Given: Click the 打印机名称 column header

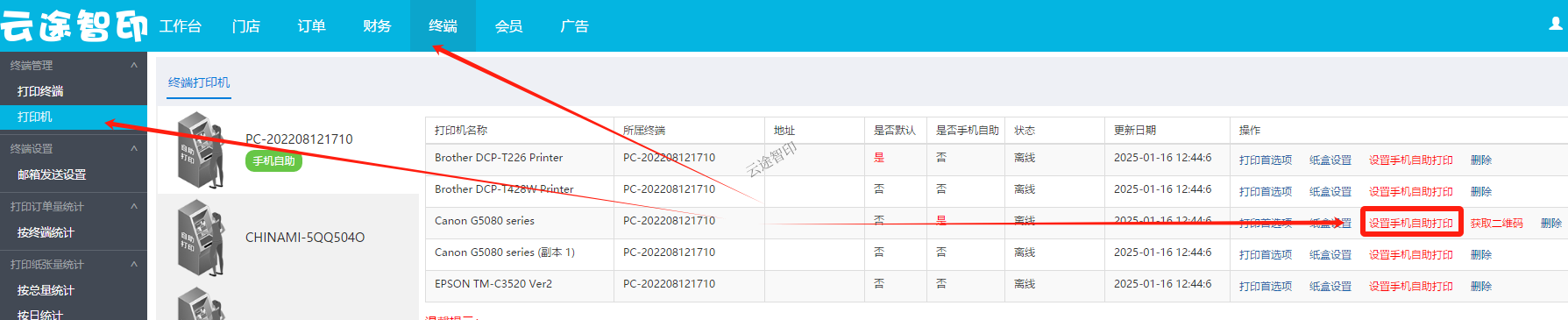Looking at the screenshot, I should [461, 131].
